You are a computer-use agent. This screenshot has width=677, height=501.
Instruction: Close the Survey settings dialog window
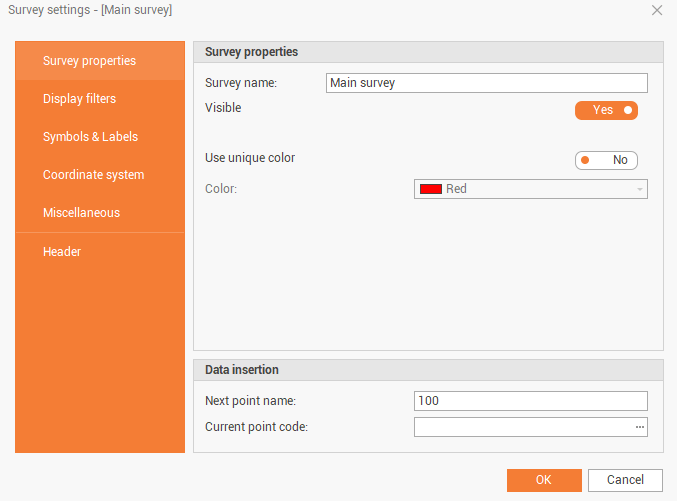(x=657, y=10)
